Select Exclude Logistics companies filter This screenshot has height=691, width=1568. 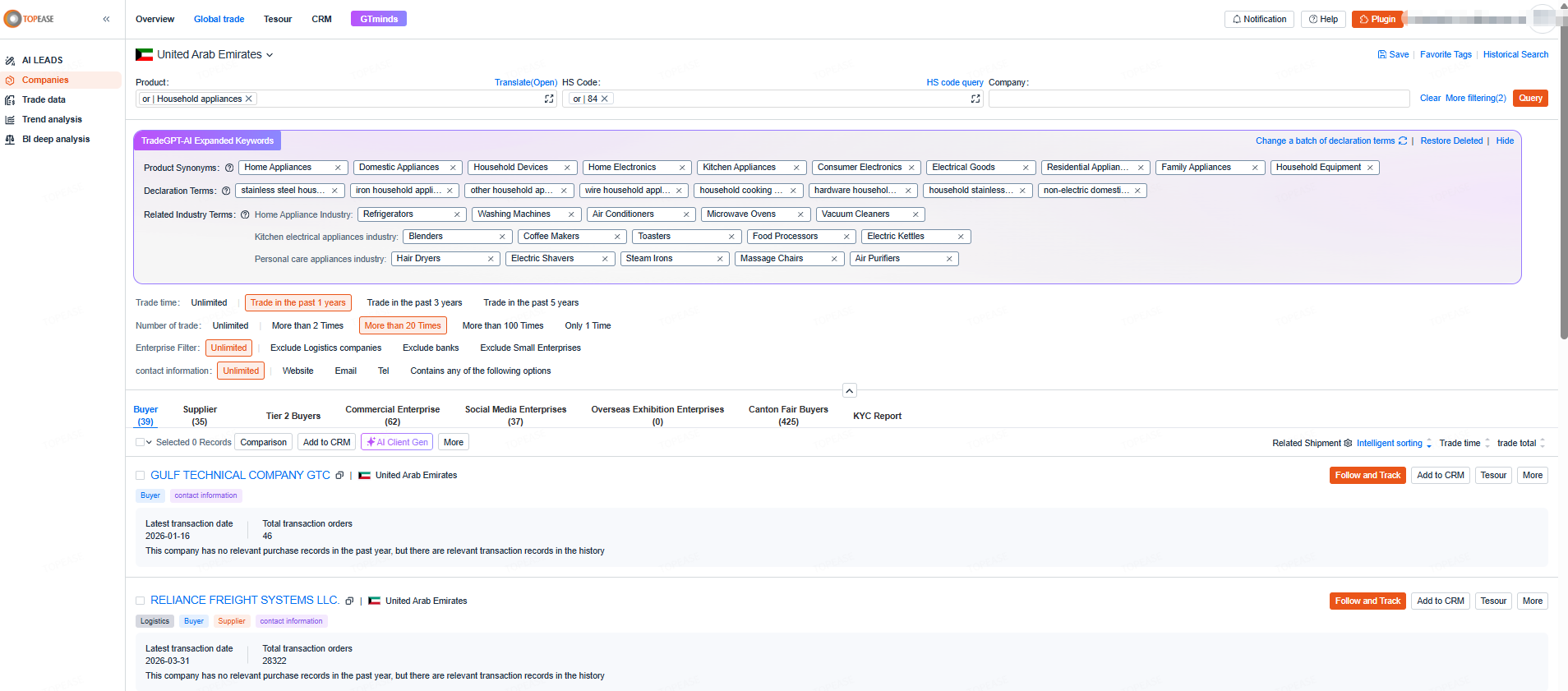point(326,348)
